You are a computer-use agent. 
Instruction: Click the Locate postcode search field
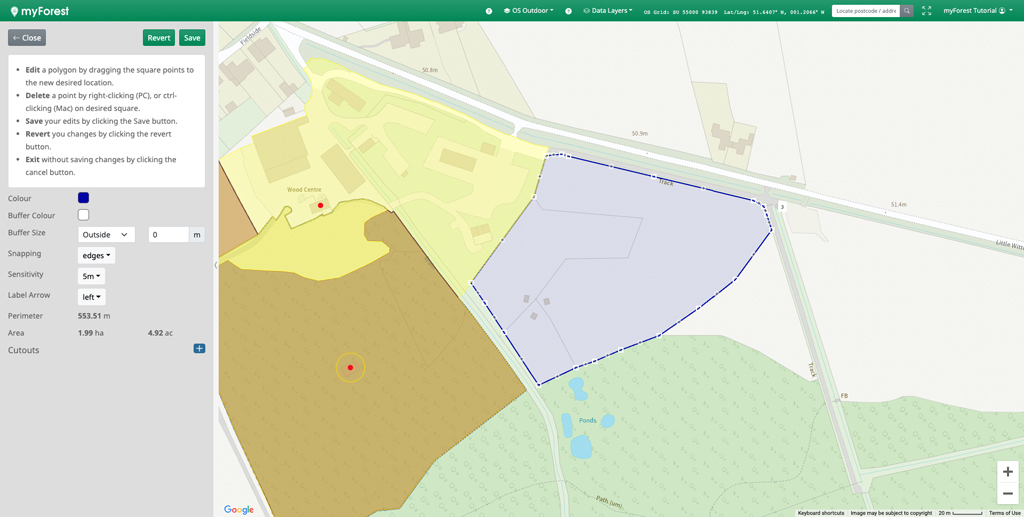point(865,11)
